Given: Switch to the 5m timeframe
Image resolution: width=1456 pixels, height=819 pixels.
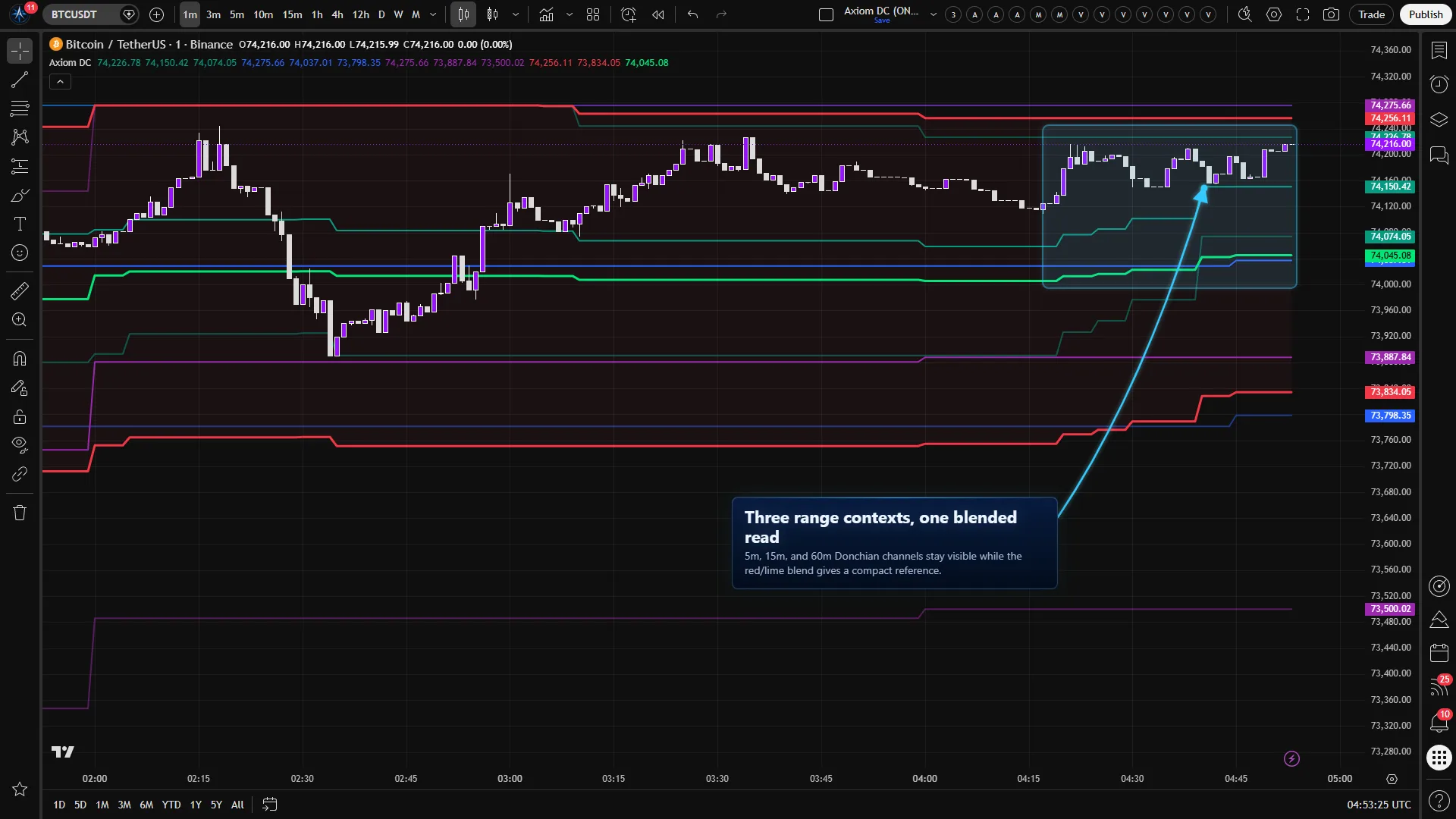Looking at the screenshot, I should [237, 14].
